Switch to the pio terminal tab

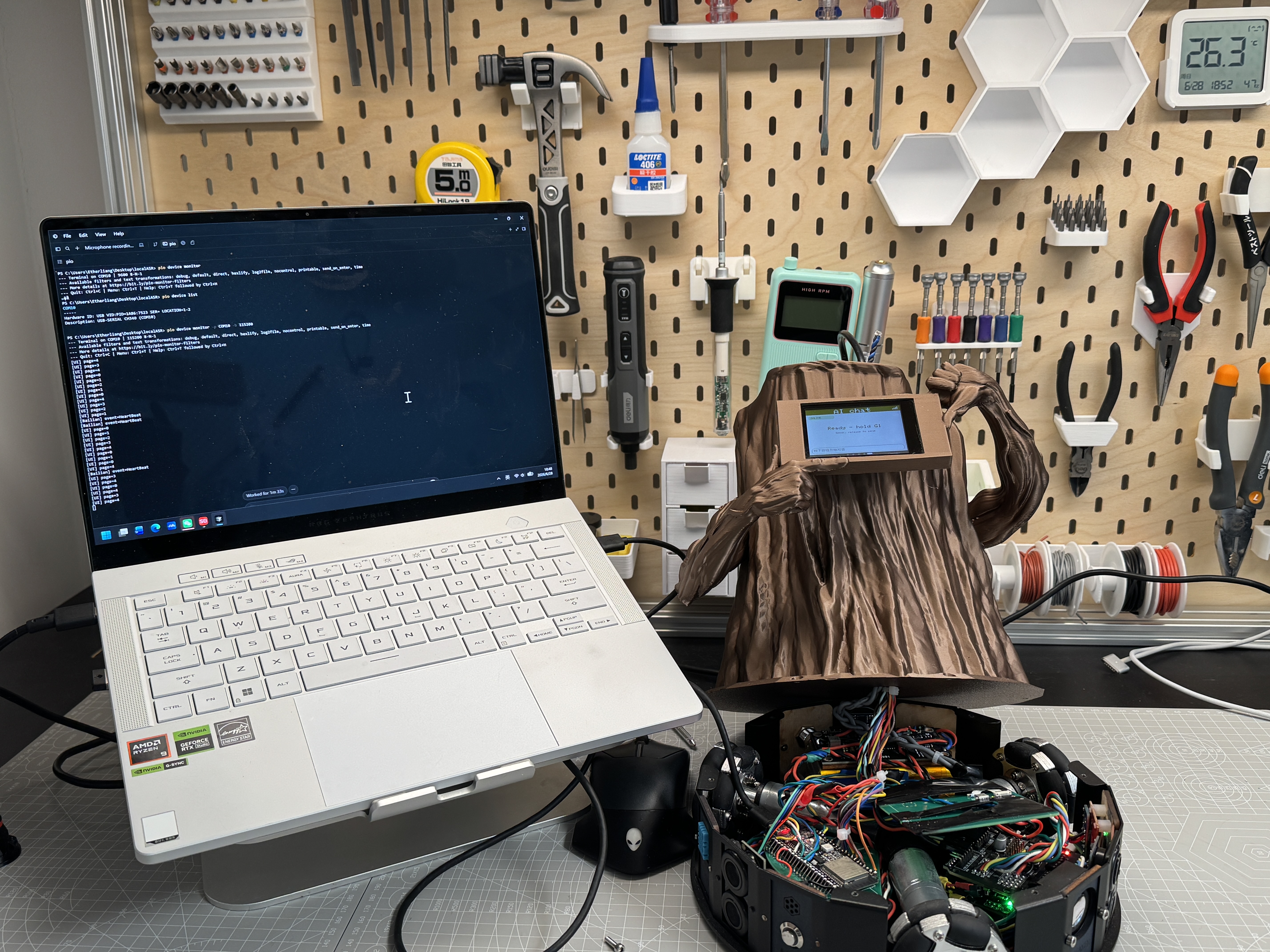click(x=169, y=244)
